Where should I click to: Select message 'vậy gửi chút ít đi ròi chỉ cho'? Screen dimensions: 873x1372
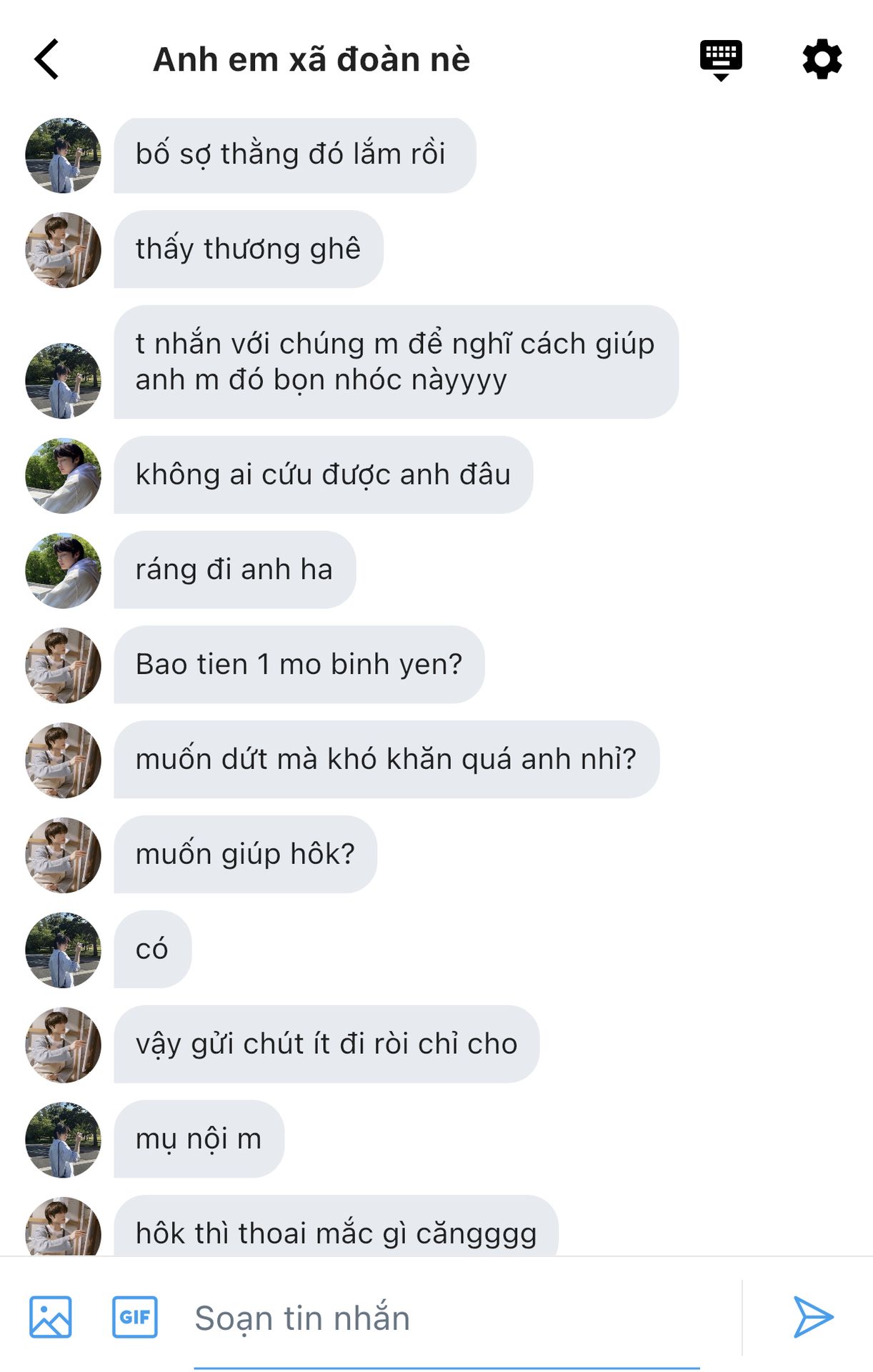click(326, 1044)
